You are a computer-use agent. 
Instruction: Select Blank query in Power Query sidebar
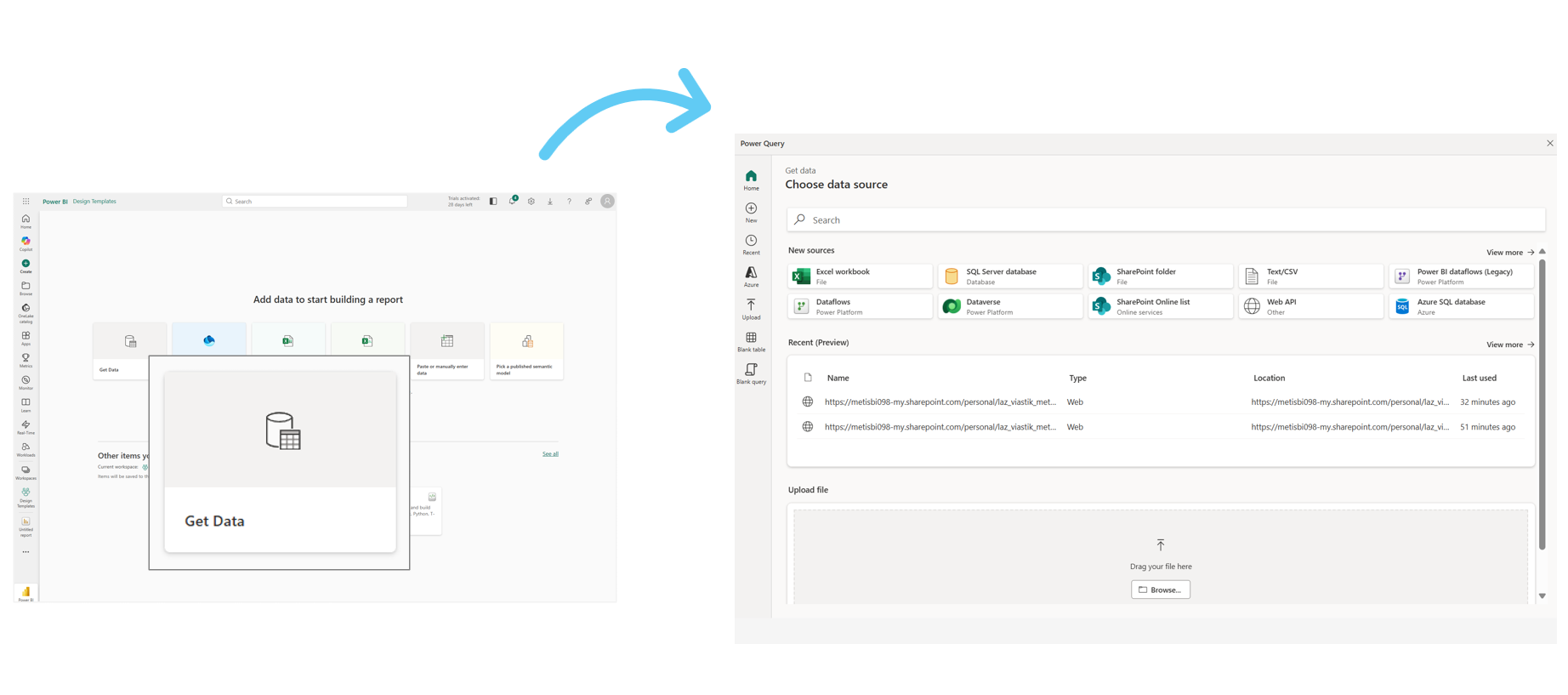[x=751, y=374]
